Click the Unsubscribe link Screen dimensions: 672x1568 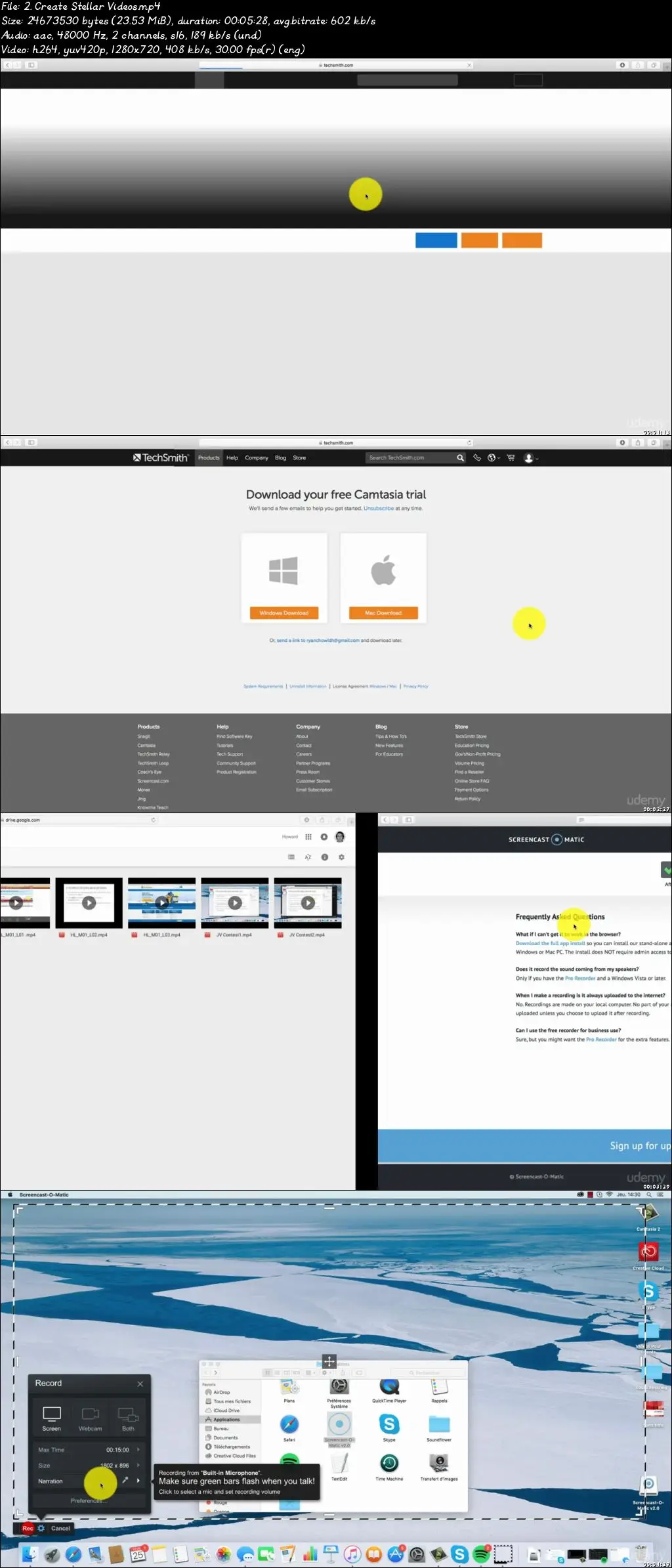(x=379, y=508)
